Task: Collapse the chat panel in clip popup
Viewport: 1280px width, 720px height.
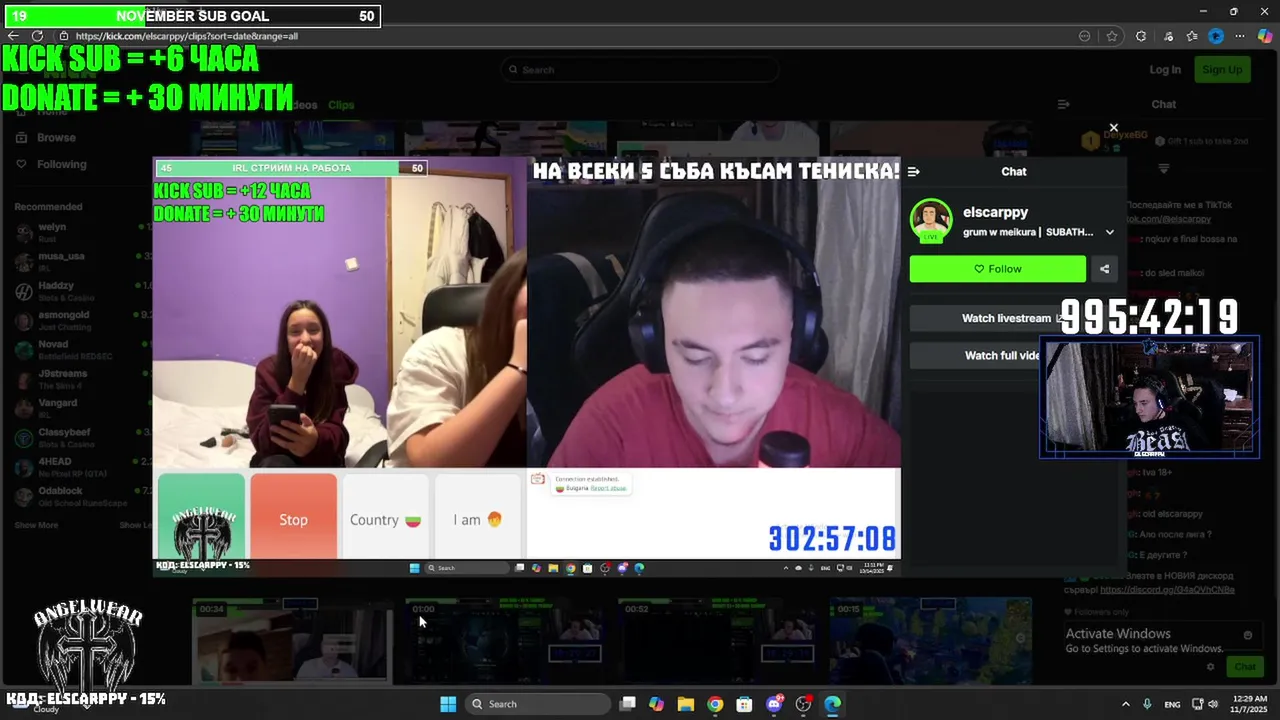Action: [x=913, y=172]
